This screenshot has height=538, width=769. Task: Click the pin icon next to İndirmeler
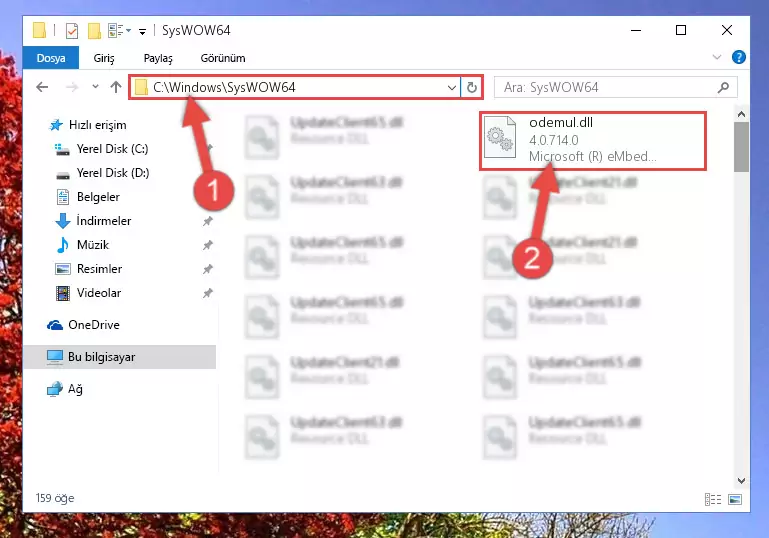click(x=207, y=221)
